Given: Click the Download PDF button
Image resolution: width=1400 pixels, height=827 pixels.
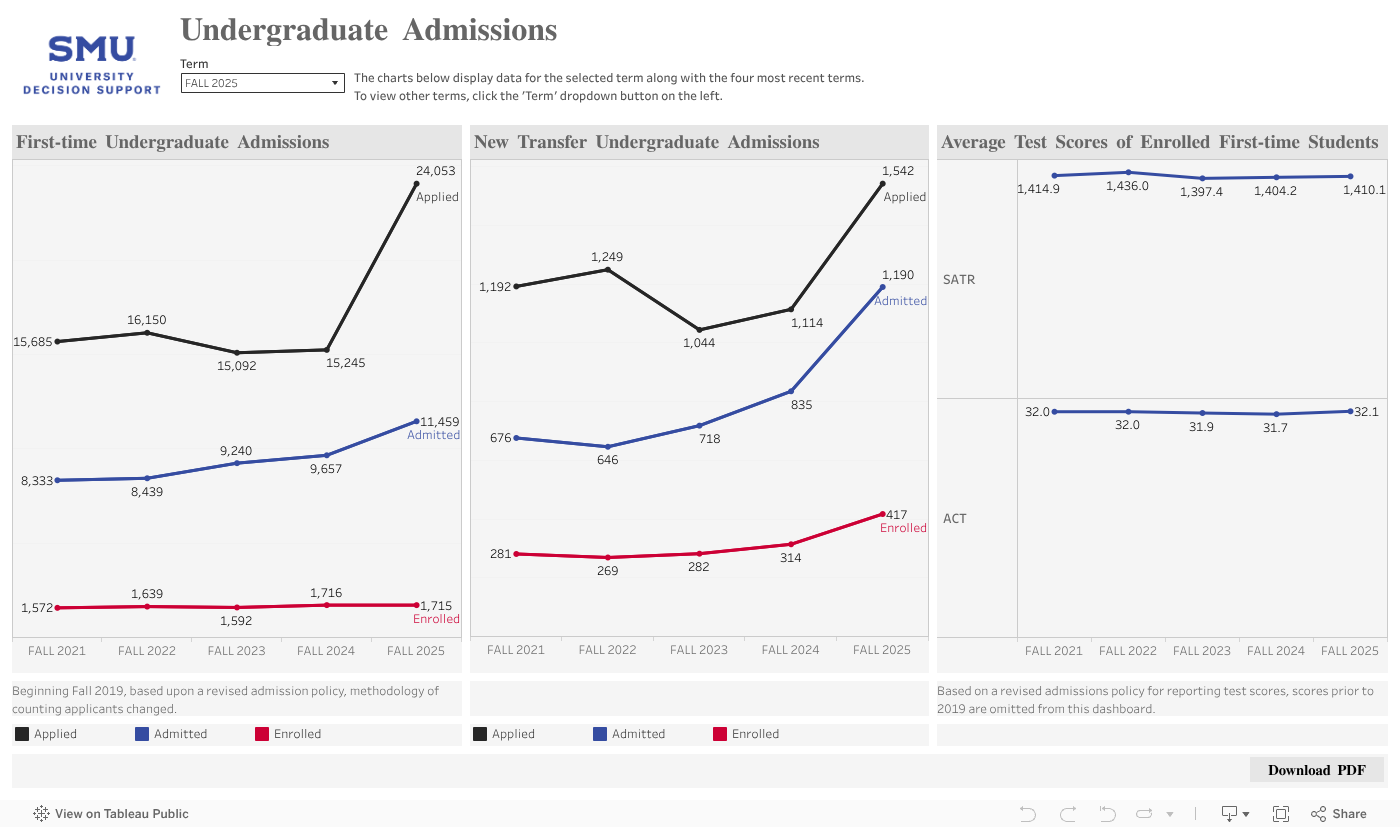Looking at the screenshot, I should (1317, 769).
